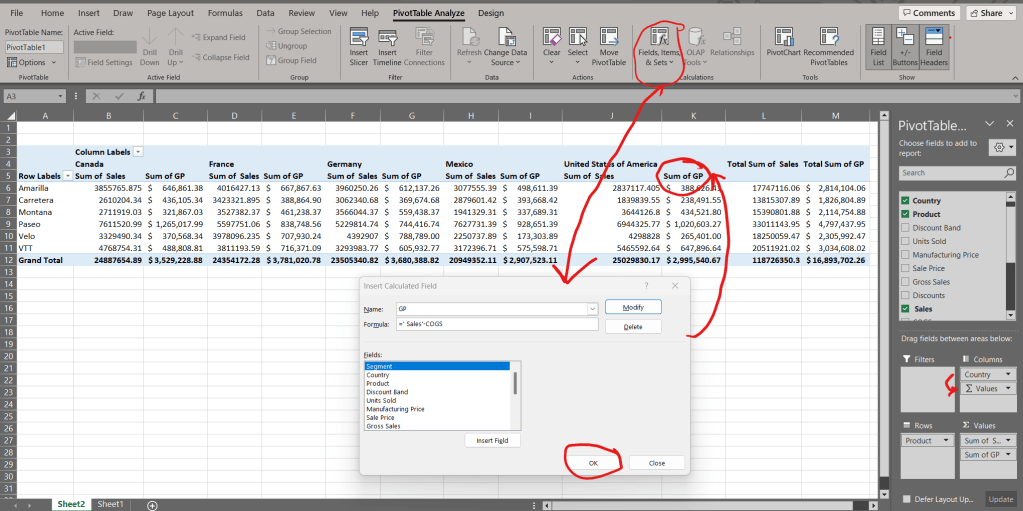Uncheck the Country field checkbox
The height and width of the screenshot is (511, 1023).
point(906,201)
